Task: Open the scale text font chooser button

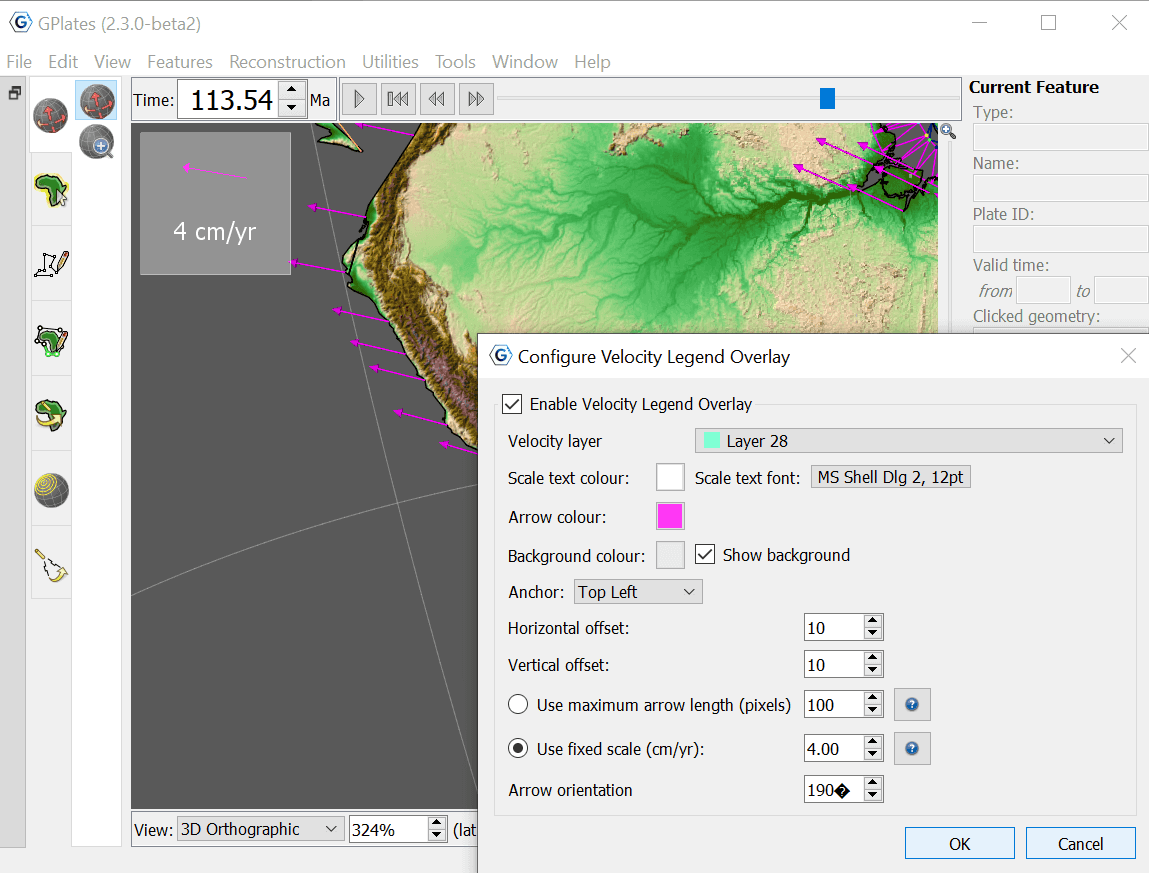Action: (x=890, y=478)
